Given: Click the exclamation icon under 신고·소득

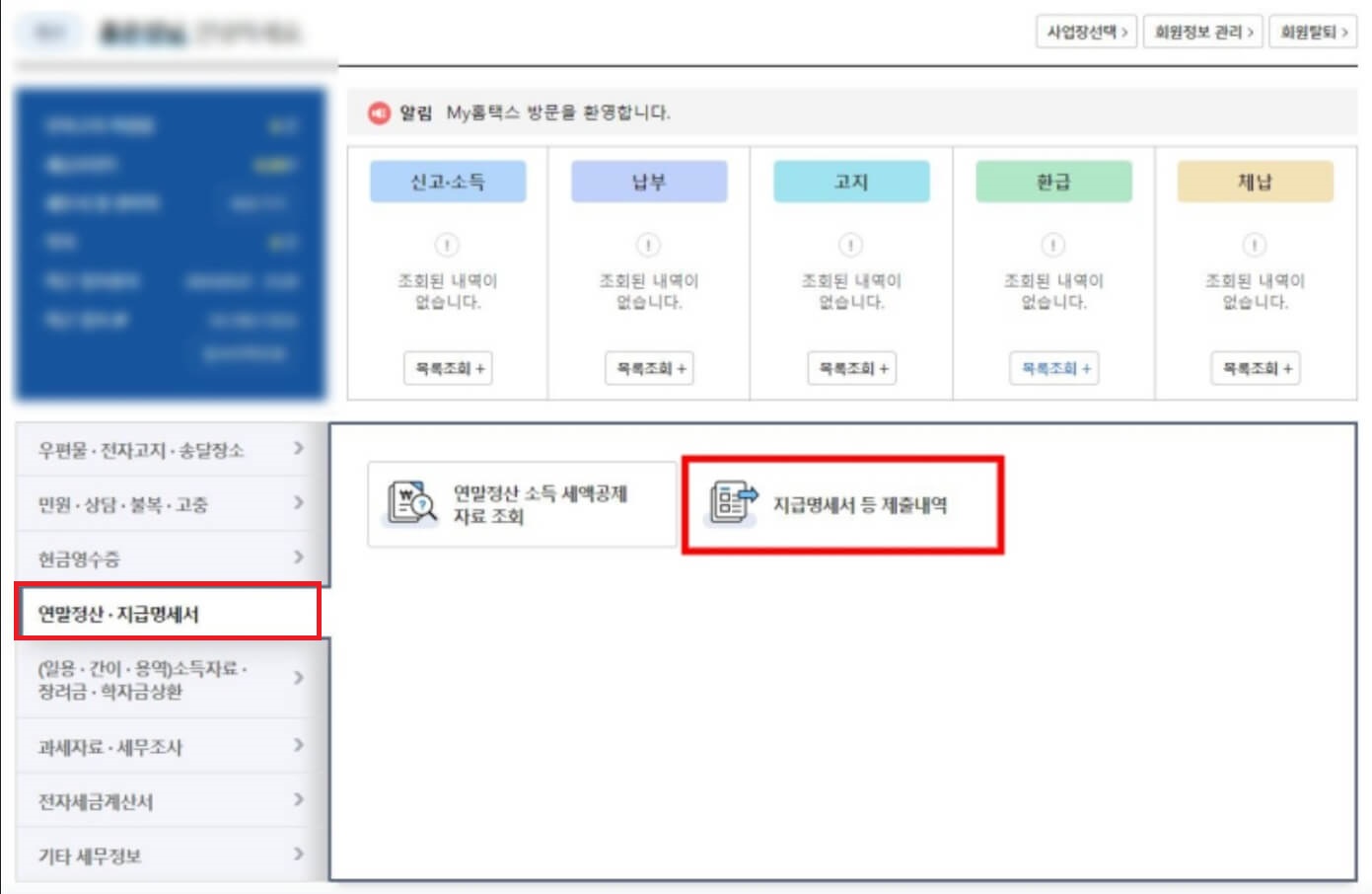Looking at the screenshot, I should coord(447,245).
